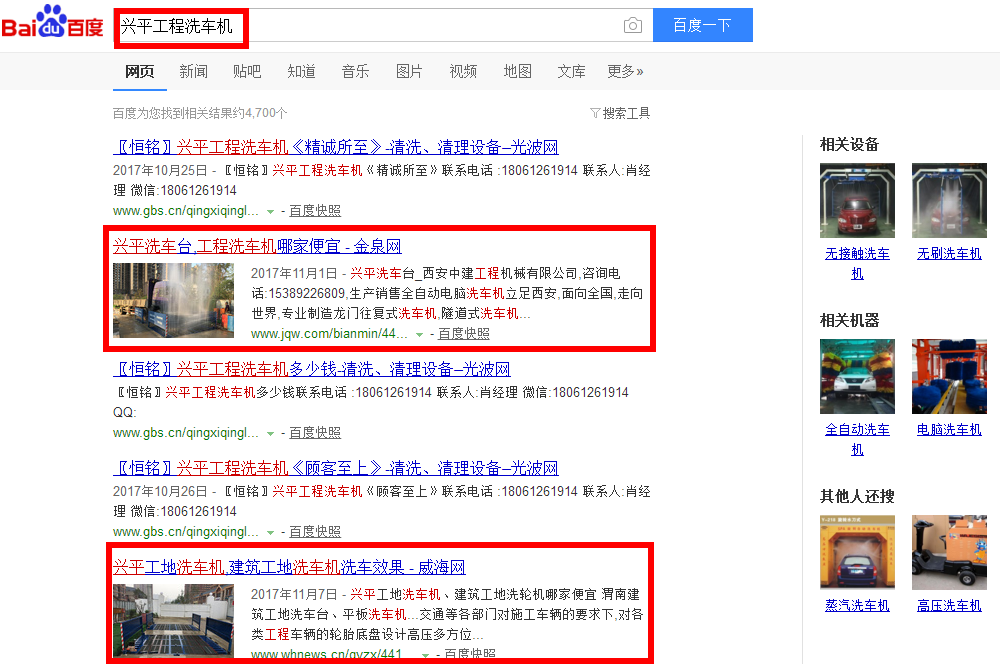Open the 贴吧 tab
1000x664 pixels.
247,71
